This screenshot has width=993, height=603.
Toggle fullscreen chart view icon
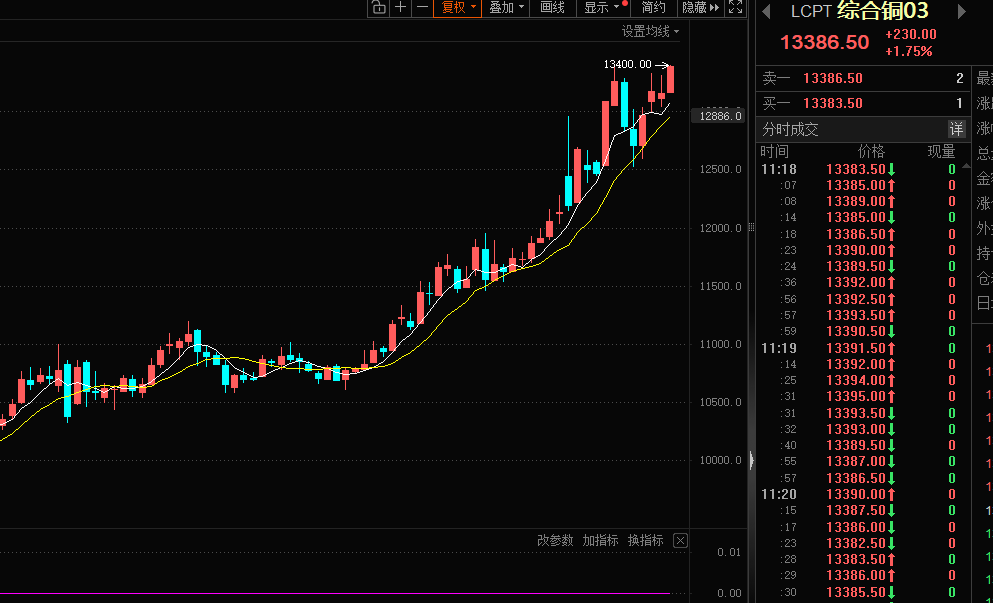tap(736, 8)
